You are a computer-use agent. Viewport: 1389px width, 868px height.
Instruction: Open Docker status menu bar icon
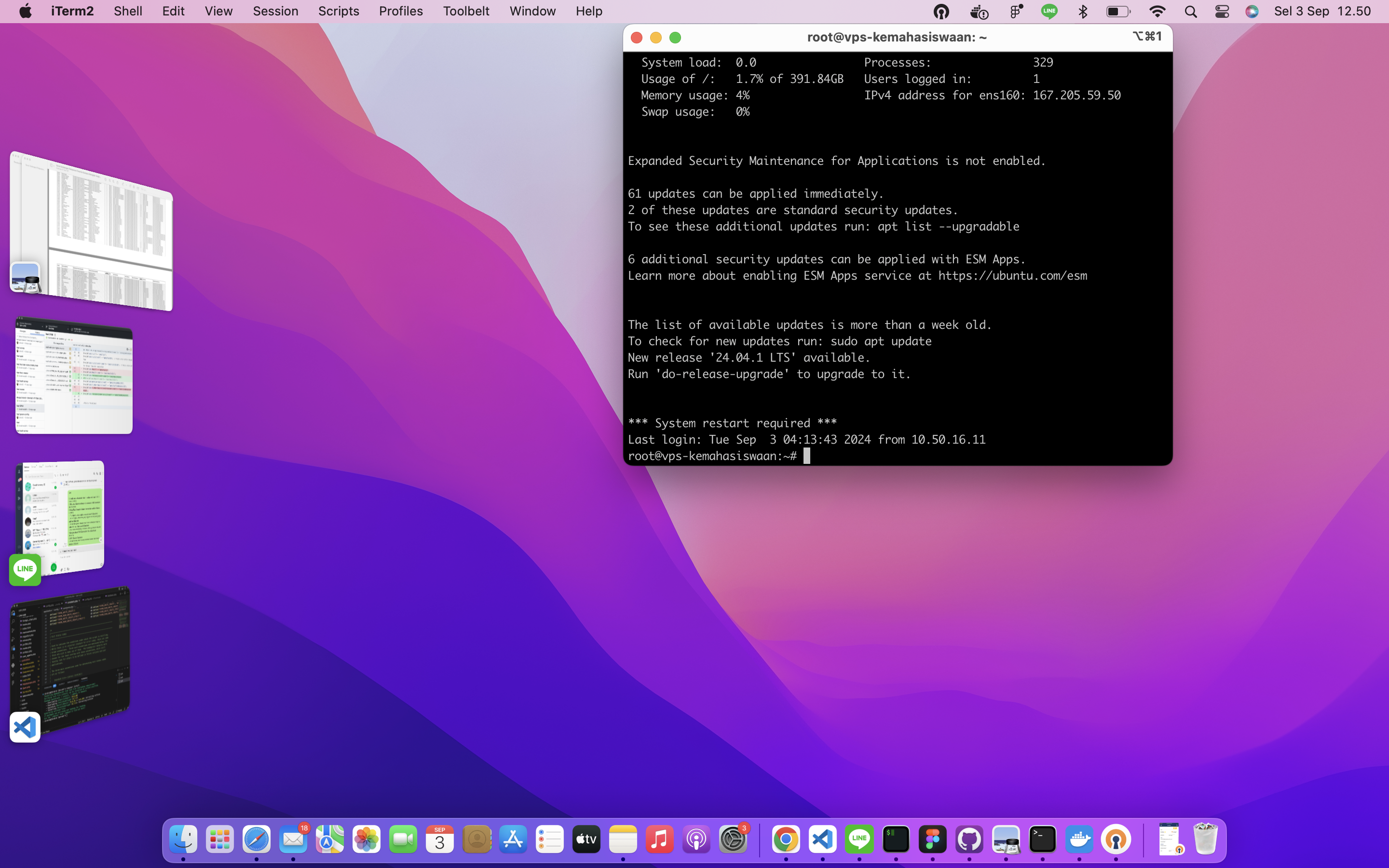pyautogui.click(x=979, y=11)
